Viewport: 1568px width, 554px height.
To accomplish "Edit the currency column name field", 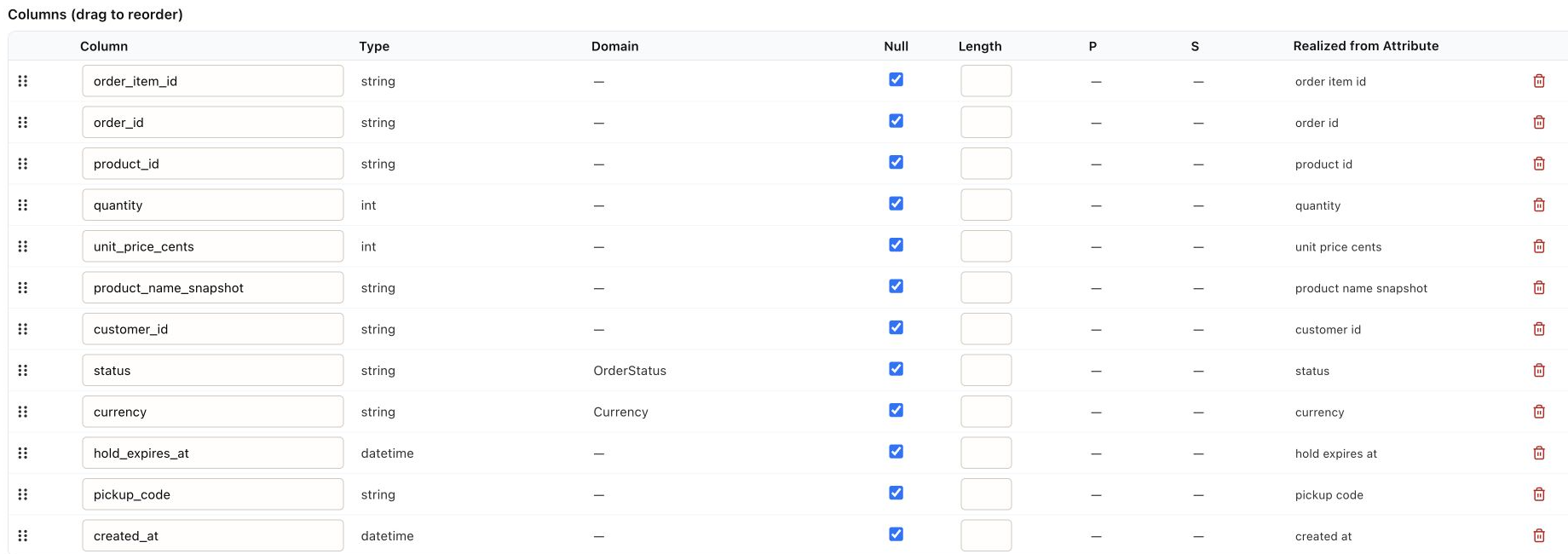I will pos(213,412).
